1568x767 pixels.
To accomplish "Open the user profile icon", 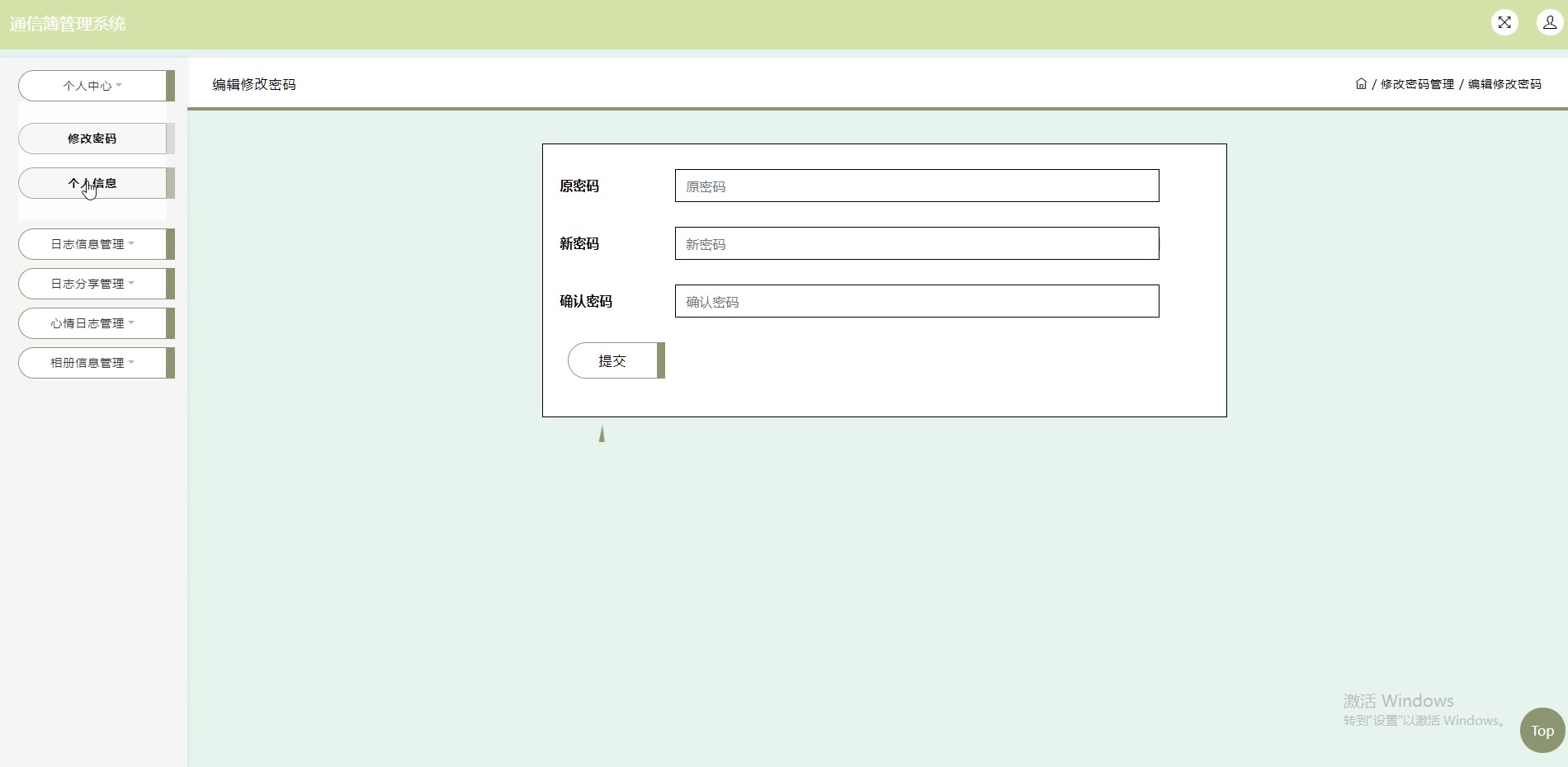I will click(x=1550, y=22).
